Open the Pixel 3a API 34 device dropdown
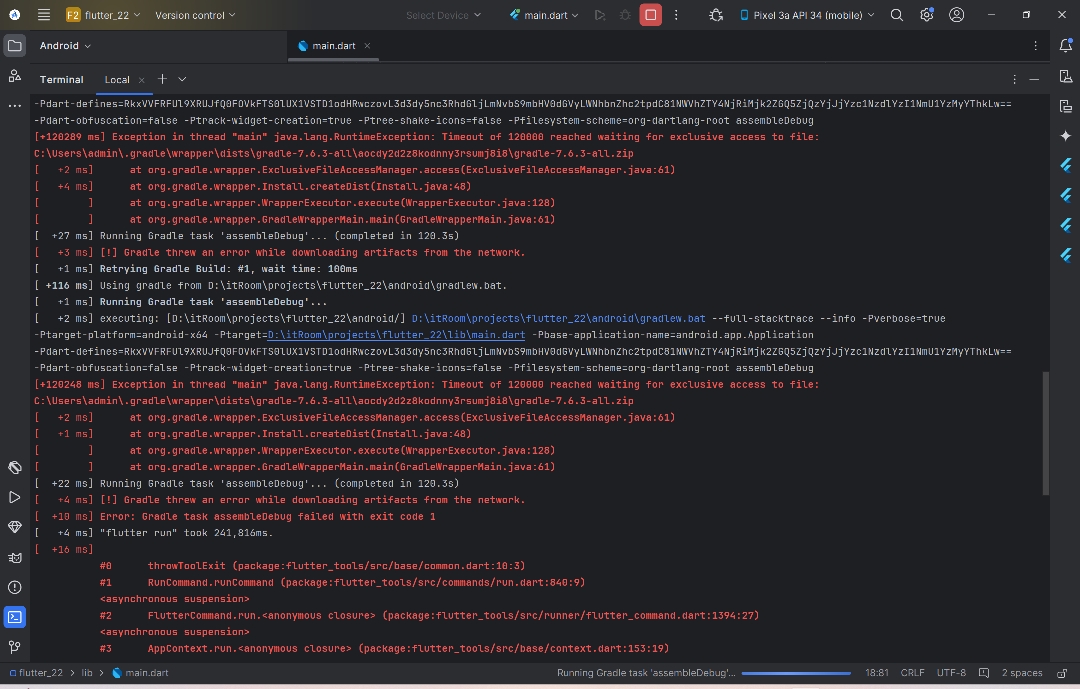The image size is (1080, 689). tap(807, 14)
